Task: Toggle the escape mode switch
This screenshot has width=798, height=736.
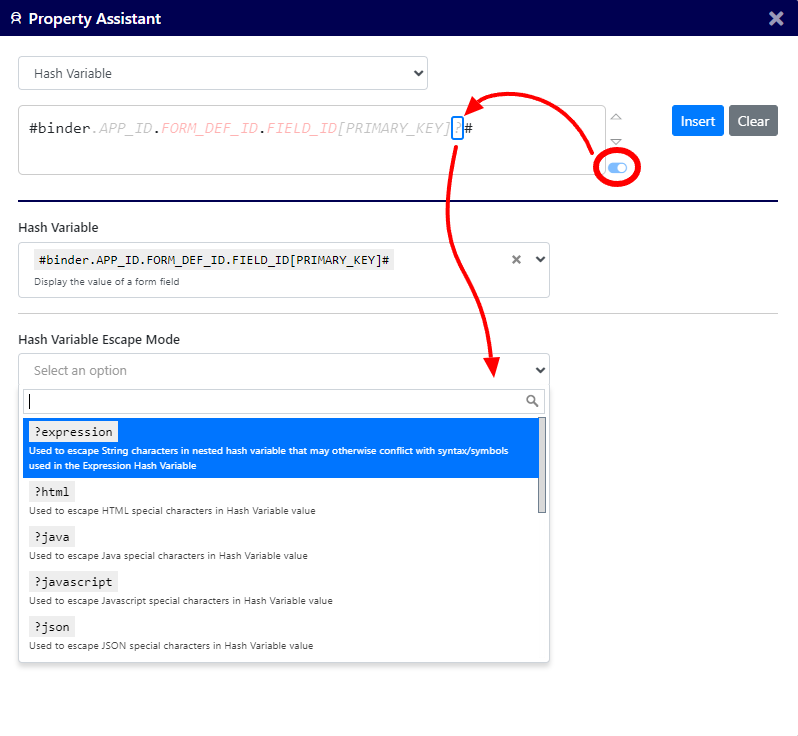Action: (x=617, y=167)
